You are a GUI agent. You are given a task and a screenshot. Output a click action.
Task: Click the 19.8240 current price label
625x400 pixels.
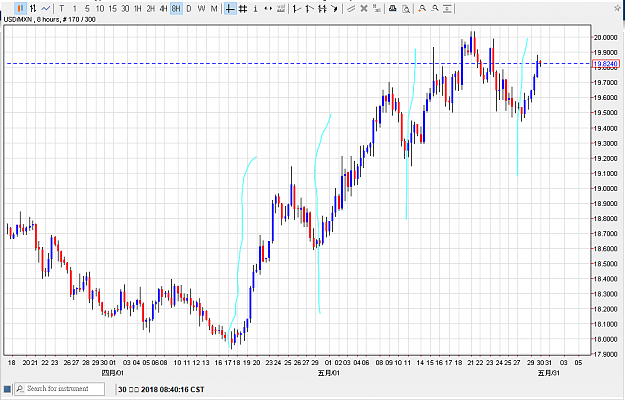click(x=605, y=64)
